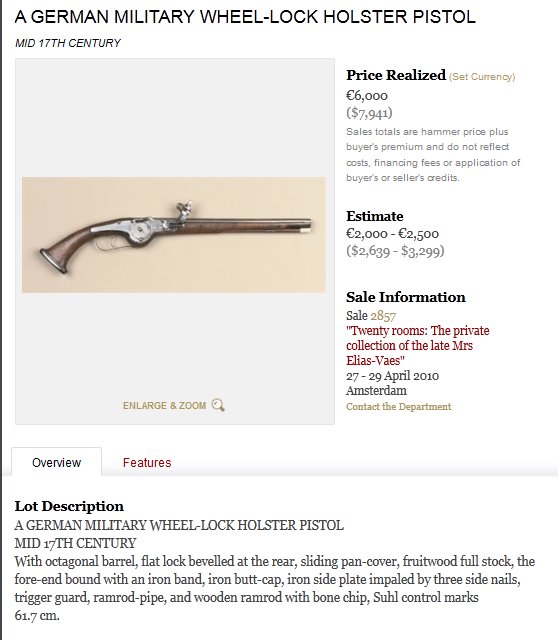Select the Overview tab
This screenshot has width=558, height=640.
(56, 462)
